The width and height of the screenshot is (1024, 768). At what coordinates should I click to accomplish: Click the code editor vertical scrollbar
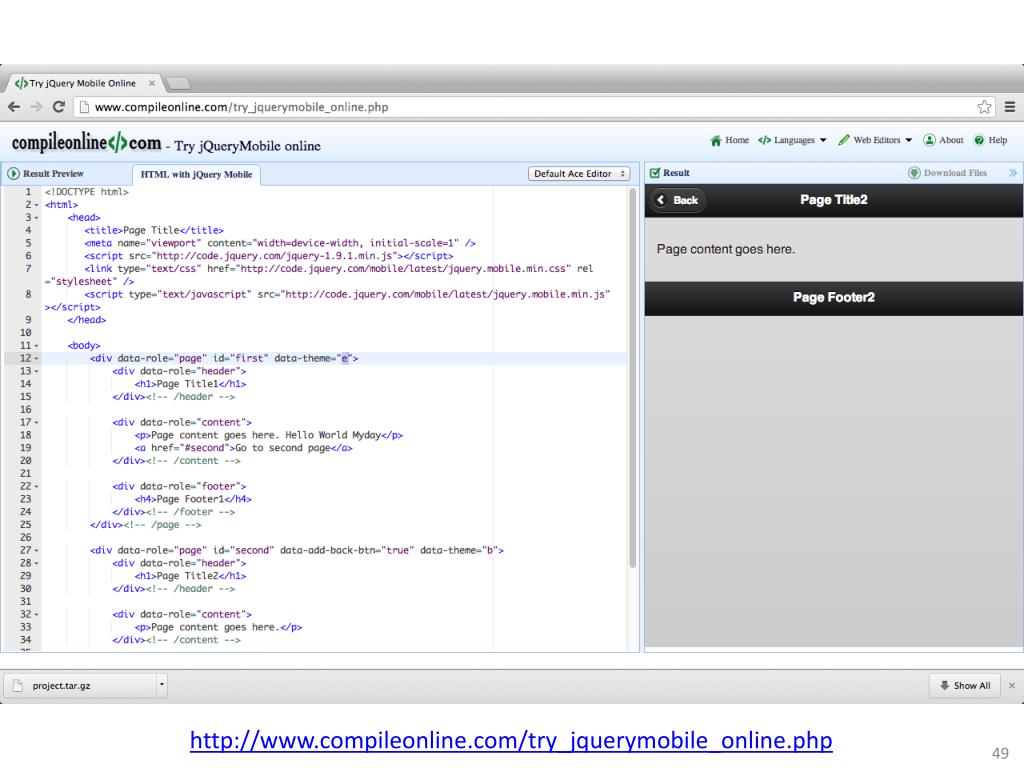pyautogui.click(x=632, y=379)
